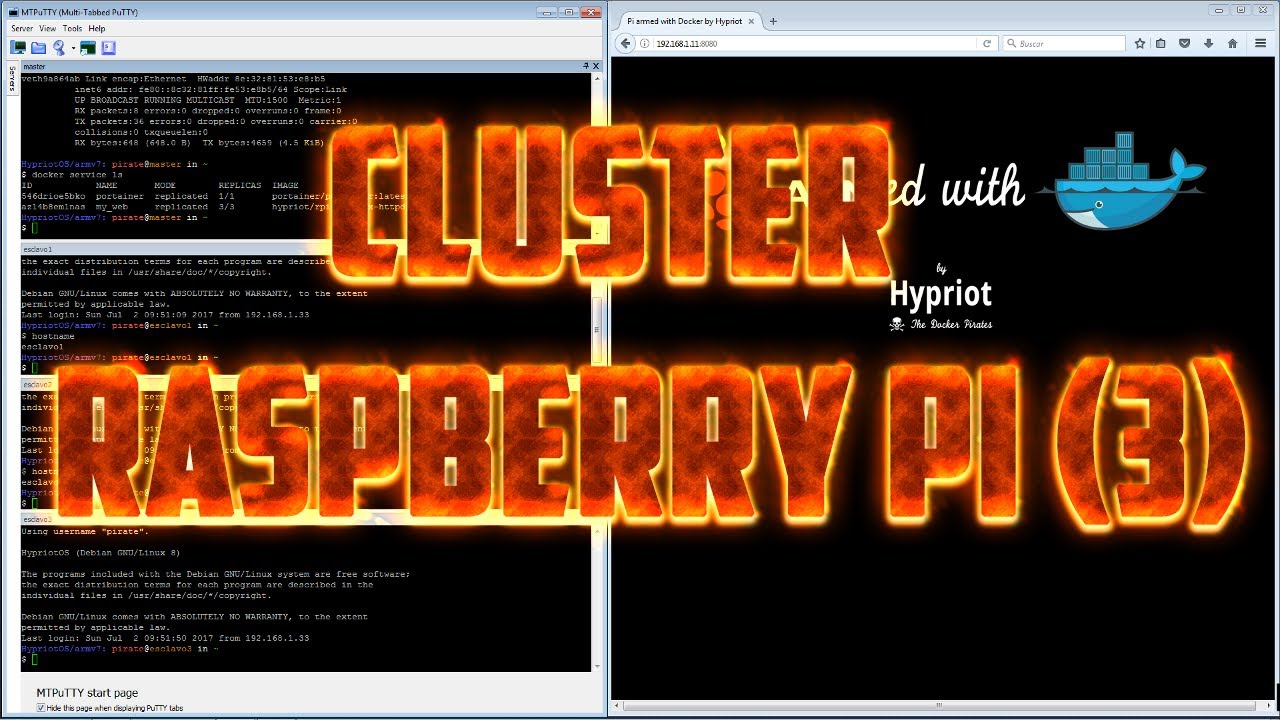Screen dimensions: 1280x720
Task: Go to Firefox home page icon
Action: [x=1233, y=44]
